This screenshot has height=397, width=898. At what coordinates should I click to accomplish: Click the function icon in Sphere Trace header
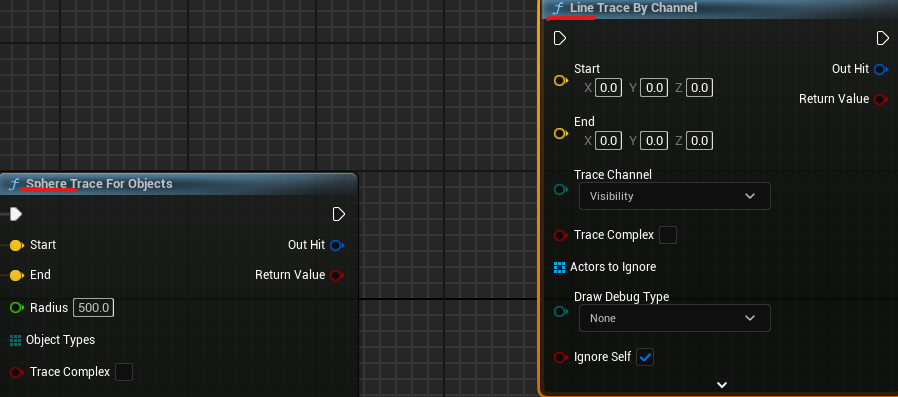coord(14,184)
